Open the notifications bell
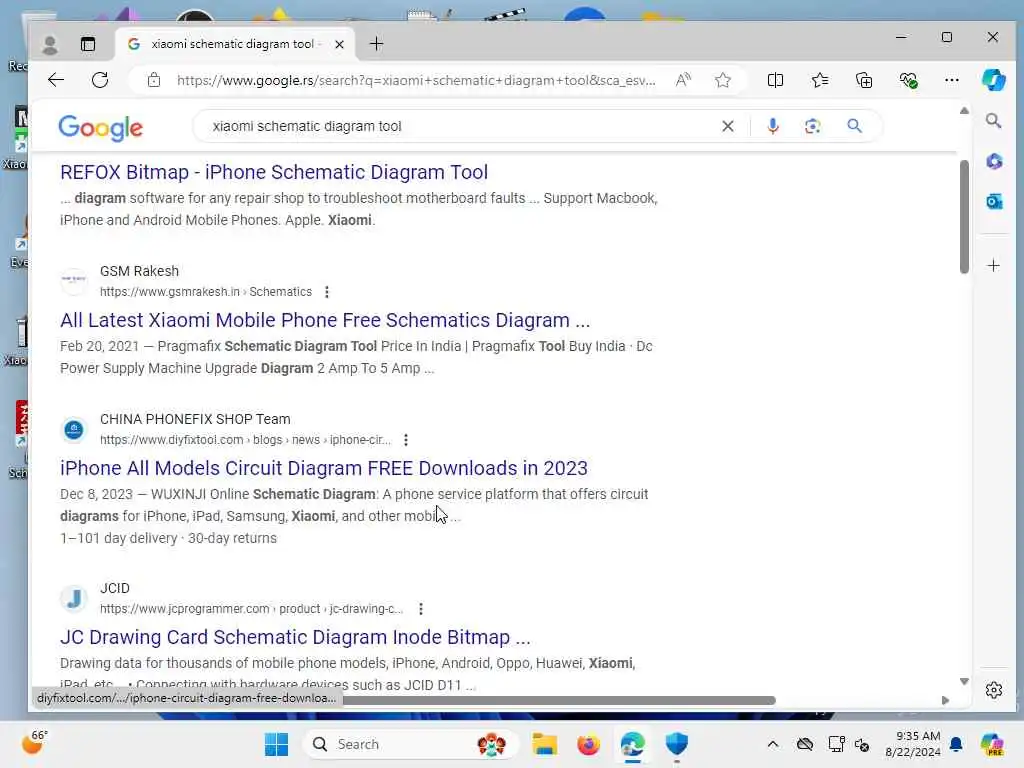1024x768 pixels. tap(956, 744)
